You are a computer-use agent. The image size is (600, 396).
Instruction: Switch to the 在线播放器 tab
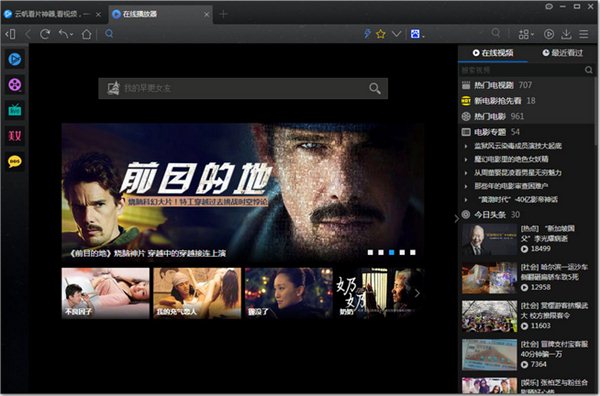tap(161, 14)
